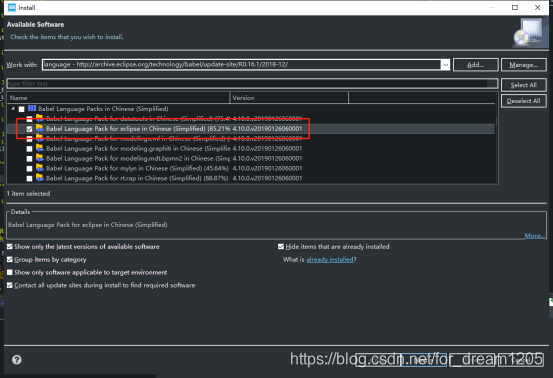
Task: Check the mylyn language pack checkbox
Action: point(29,169)
